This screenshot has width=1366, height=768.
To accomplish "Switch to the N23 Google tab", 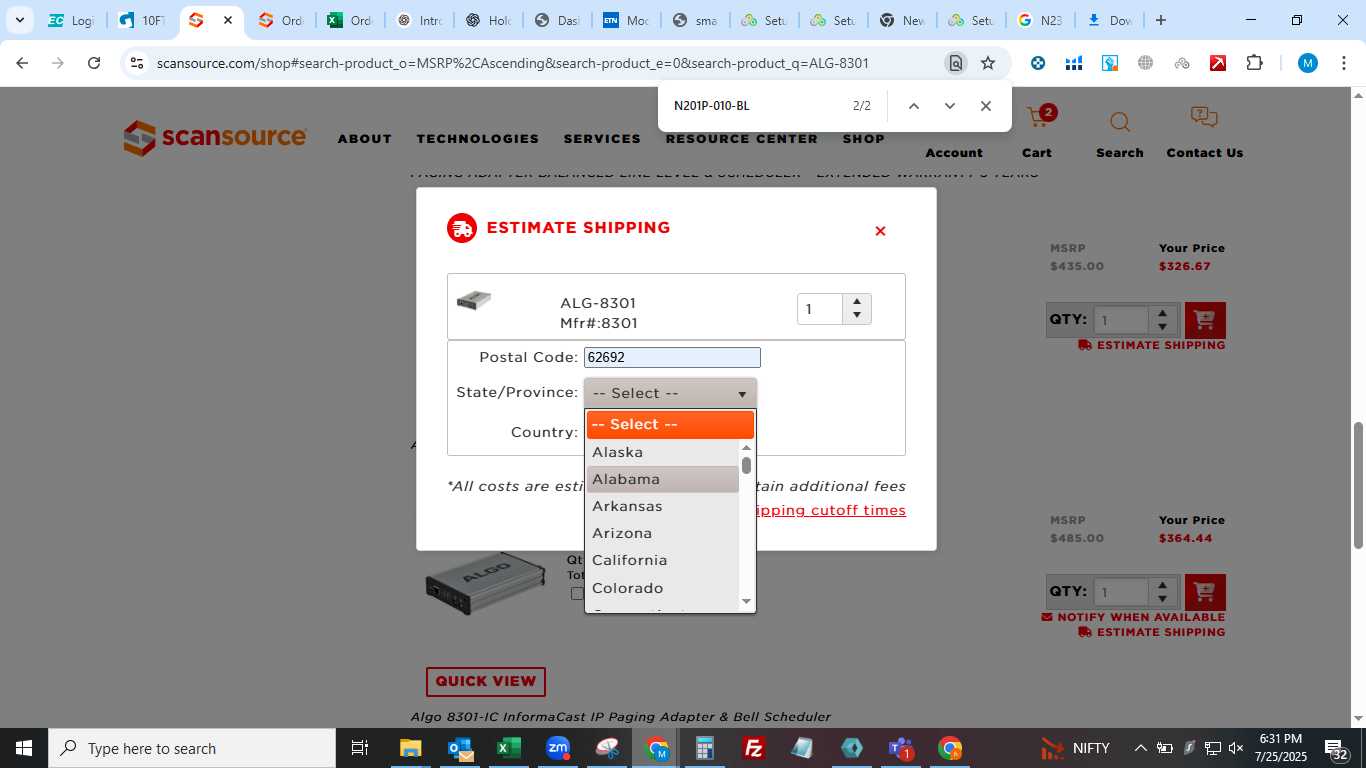I will 1041,20.
